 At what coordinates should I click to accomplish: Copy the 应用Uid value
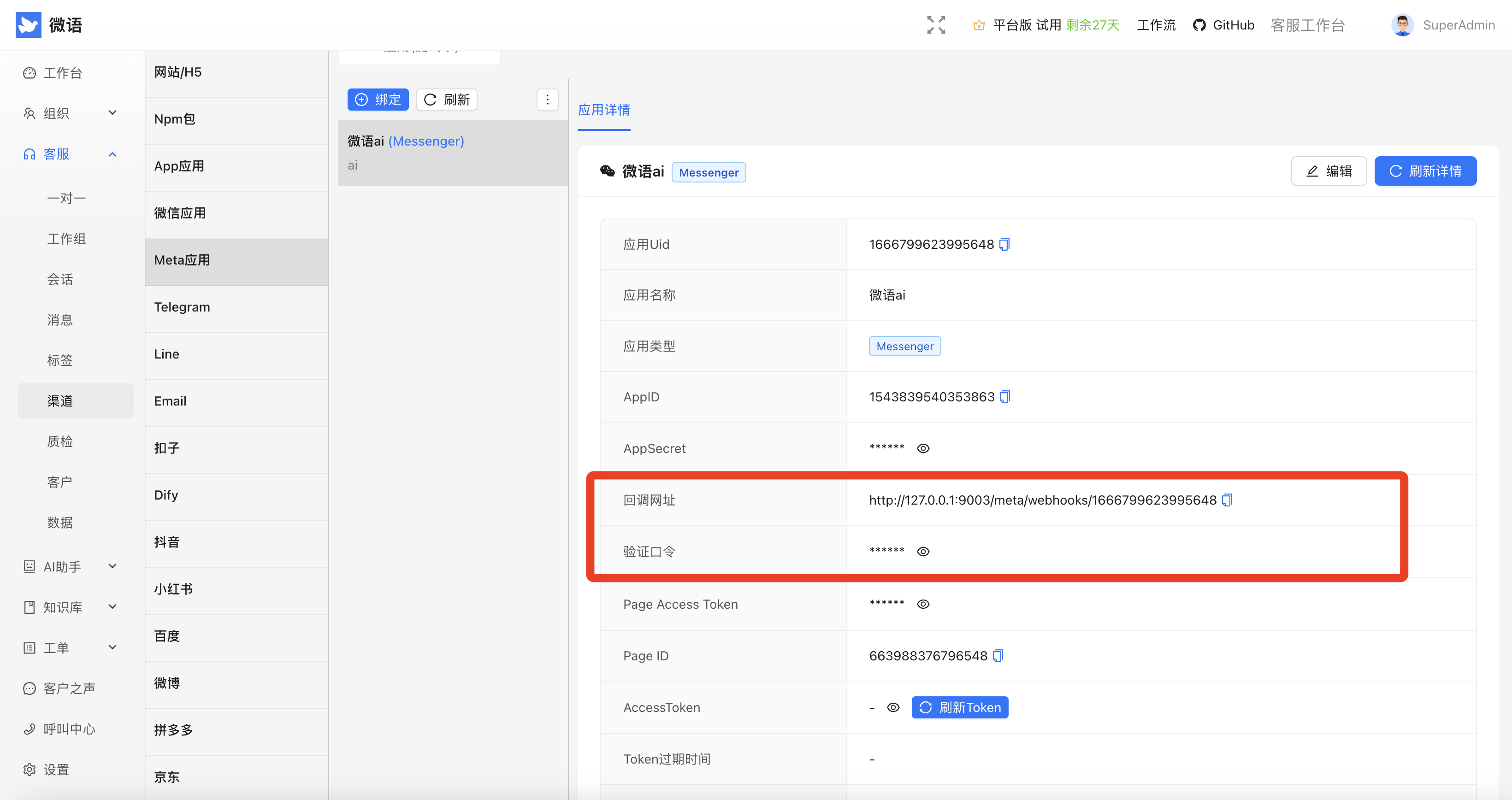[x=1004, y=244]
